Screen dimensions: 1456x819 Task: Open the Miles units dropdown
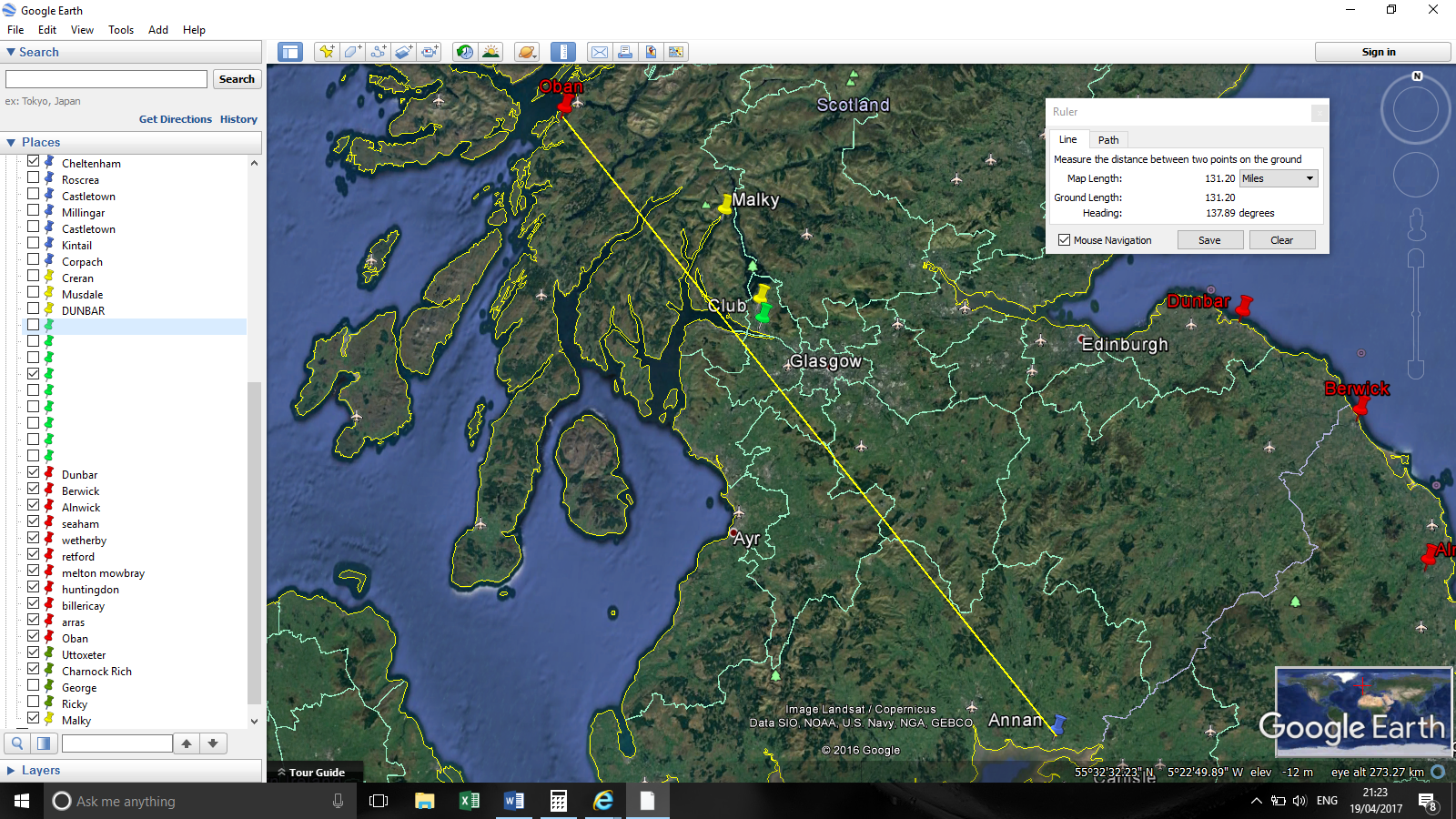click(1279, 178)
